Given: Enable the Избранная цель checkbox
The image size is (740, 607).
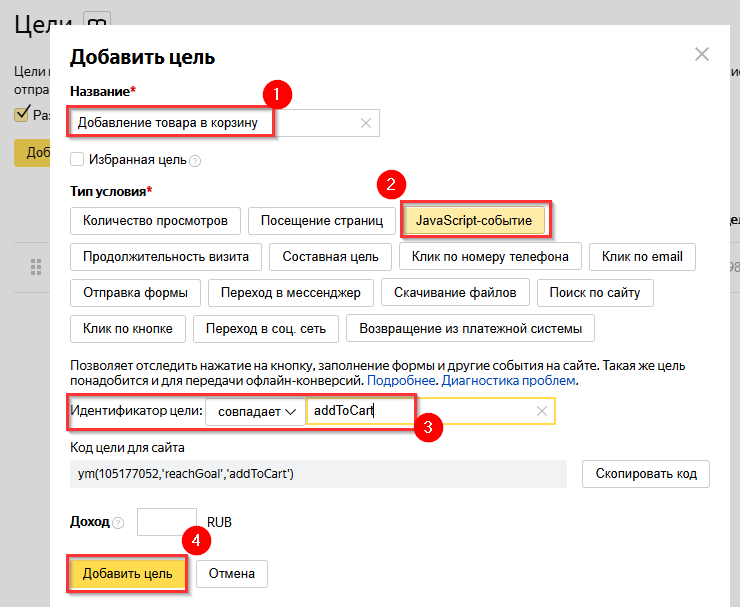Looking at the screenshot, I should coord(77,159).
